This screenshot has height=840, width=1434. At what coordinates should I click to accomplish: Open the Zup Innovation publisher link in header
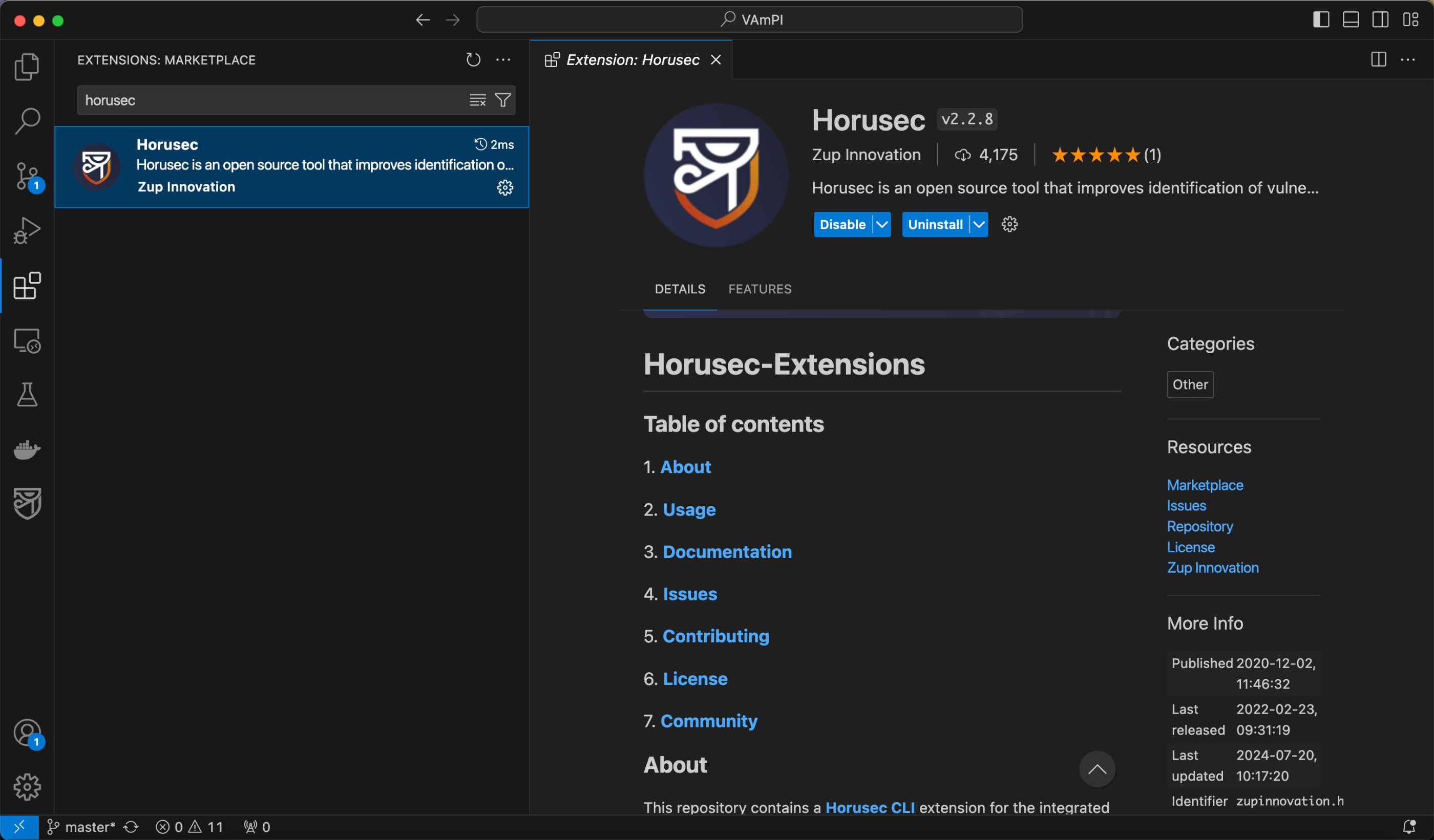[x=866, y=155]
